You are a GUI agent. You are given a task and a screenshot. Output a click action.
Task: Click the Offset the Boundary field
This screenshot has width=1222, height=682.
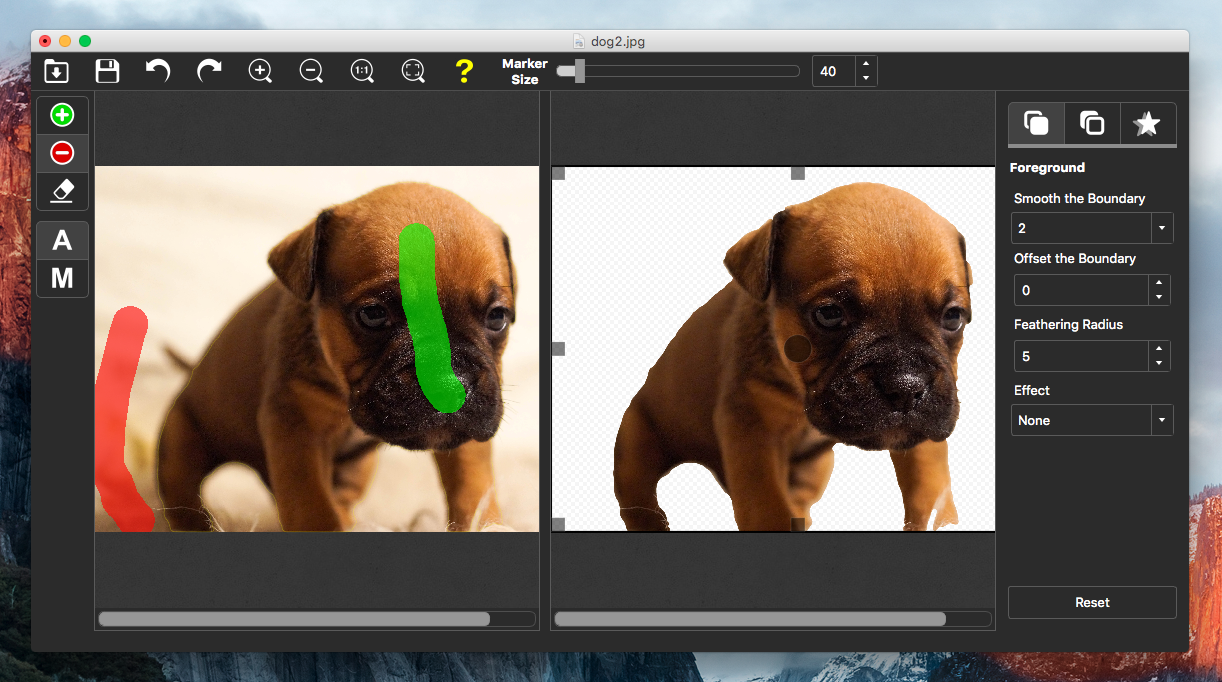click(1080, 290)
